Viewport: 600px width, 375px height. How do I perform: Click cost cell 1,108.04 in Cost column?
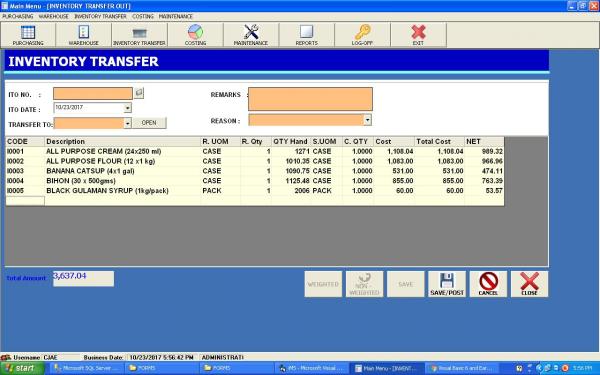point(394,152)
